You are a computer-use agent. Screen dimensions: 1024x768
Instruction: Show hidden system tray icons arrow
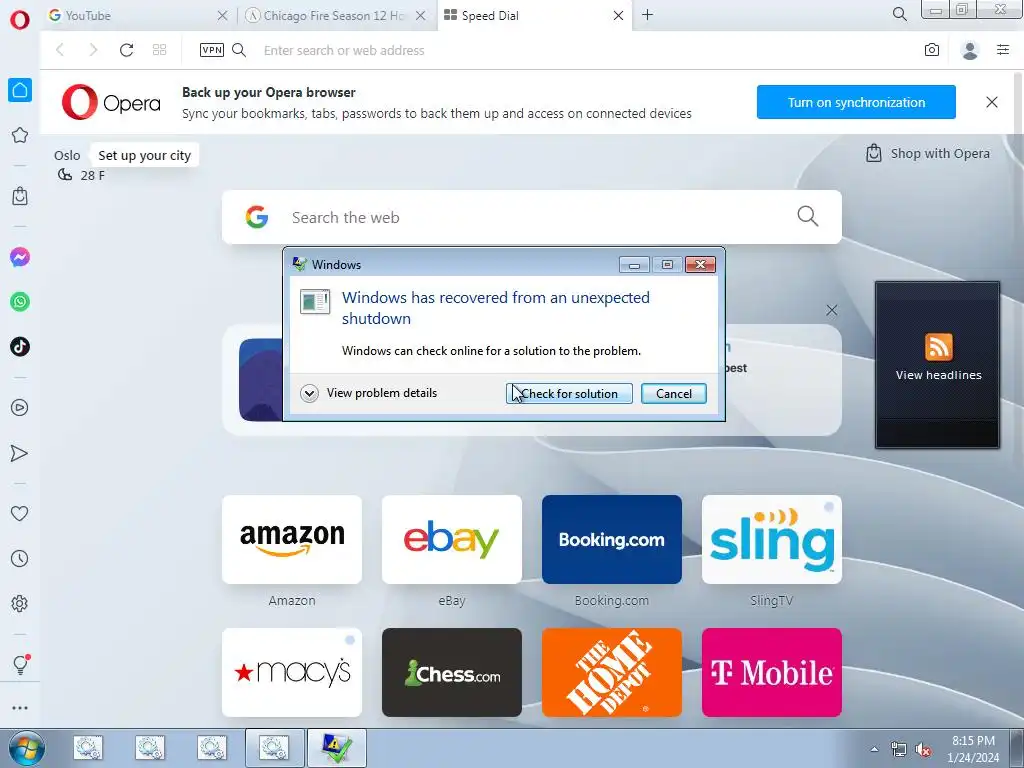874,749
